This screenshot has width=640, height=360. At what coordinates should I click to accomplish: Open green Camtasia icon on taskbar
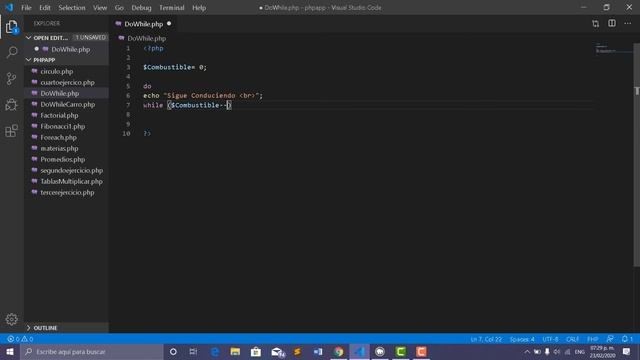[401, 351]
